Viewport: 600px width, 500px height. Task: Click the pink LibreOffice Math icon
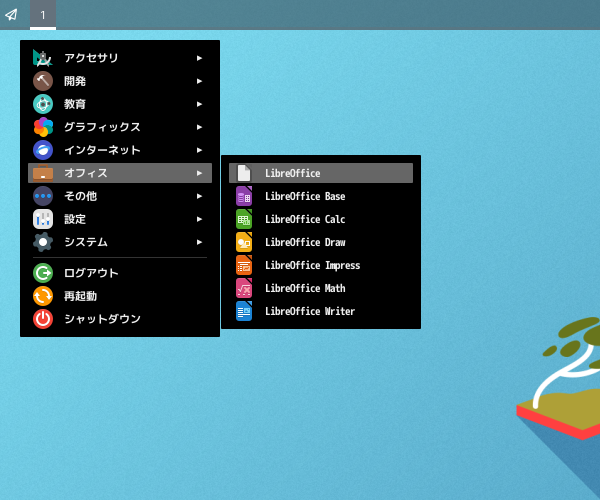click(244, 288)
